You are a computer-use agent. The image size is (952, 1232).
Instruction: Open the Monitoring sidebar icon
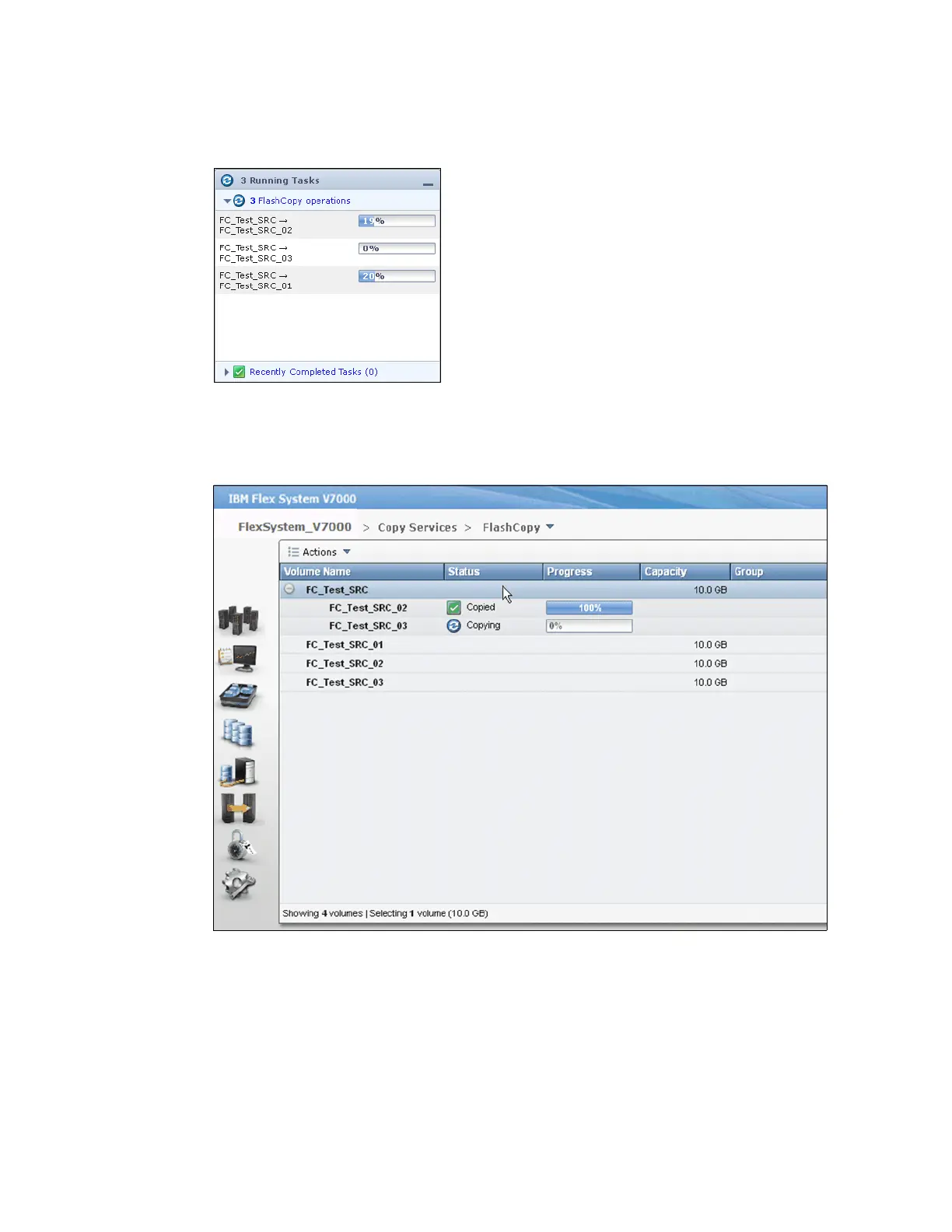238,658
